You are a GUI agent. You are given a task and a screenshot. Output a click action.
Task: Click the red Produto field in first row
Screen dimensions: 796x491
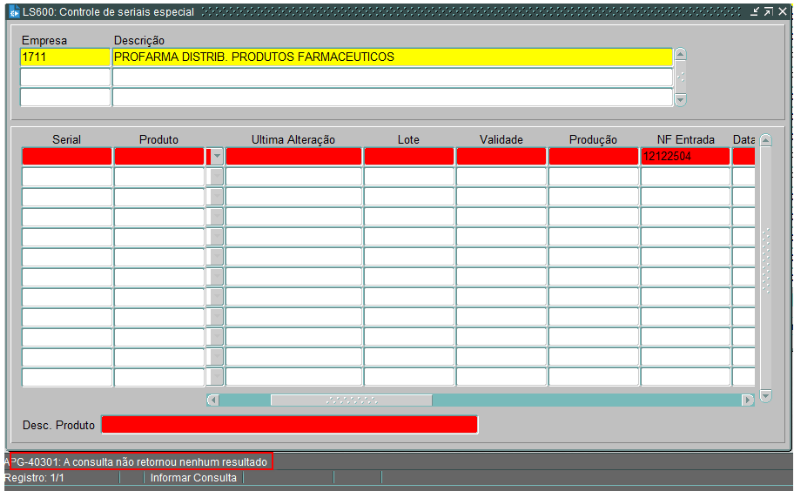click(159, 156)
